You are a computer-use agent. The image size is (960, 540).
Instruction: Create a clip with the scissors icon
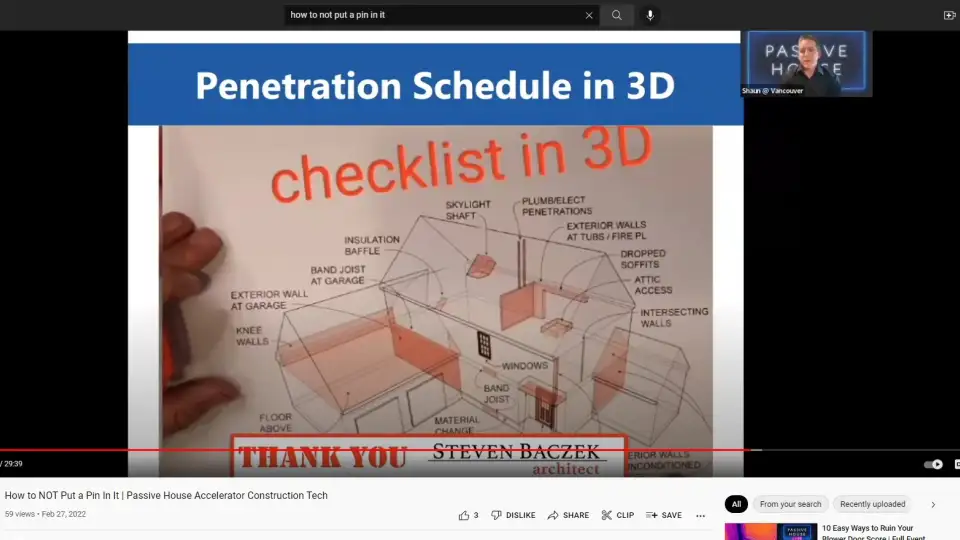(617, 515)
